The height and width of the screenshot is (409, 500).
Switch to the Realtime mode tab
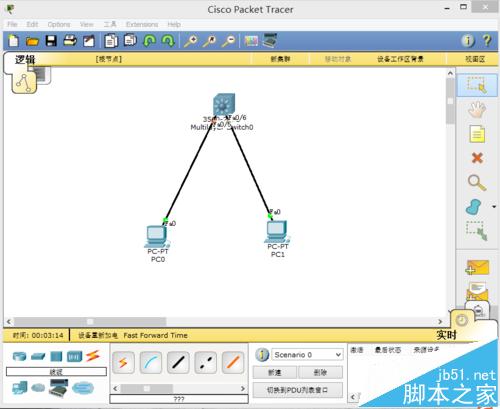point(446,335)
